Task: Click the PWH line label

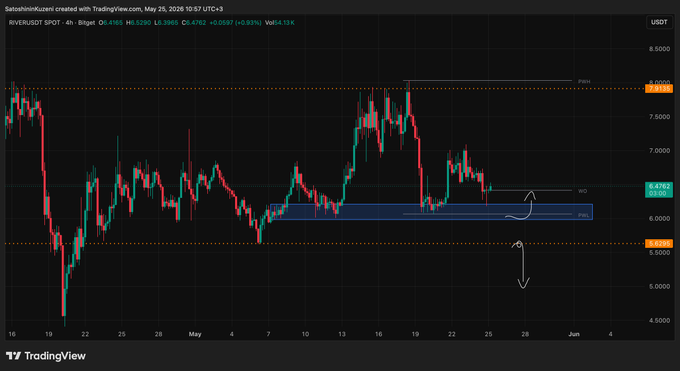Action: (584, 81)
